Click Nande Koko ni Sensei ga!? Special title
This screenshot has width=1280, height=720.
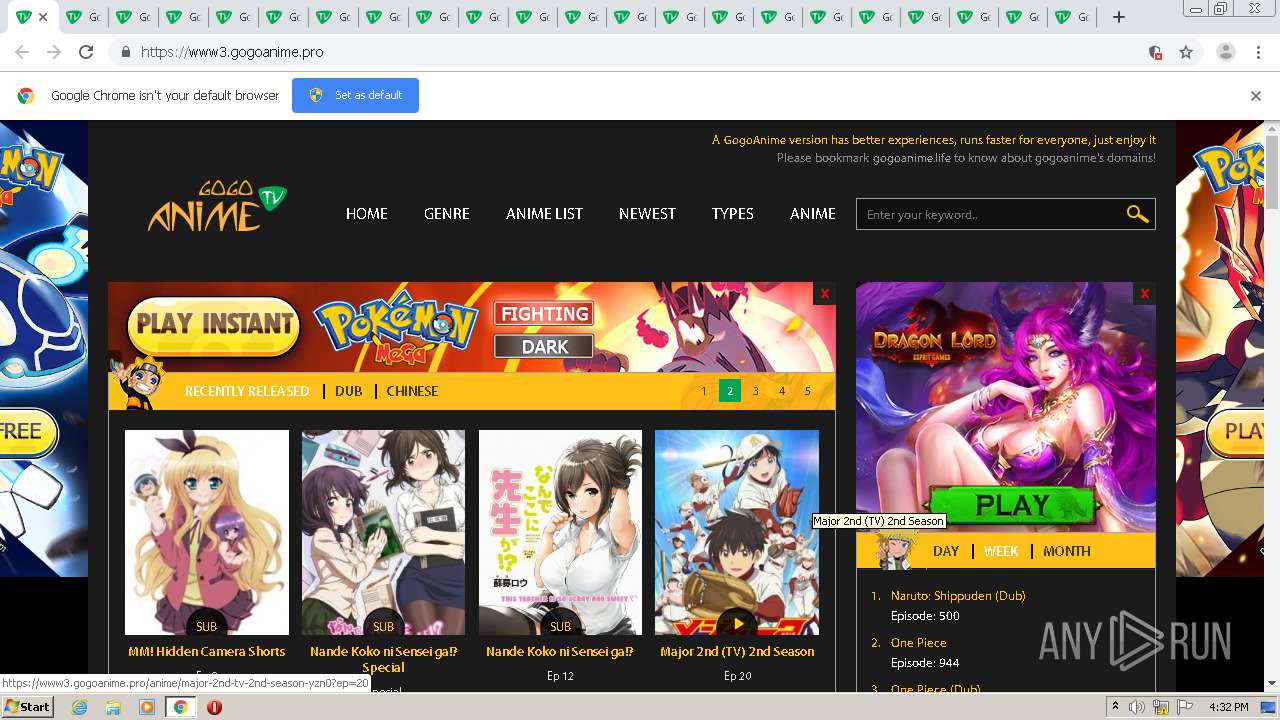coord(383,659)
